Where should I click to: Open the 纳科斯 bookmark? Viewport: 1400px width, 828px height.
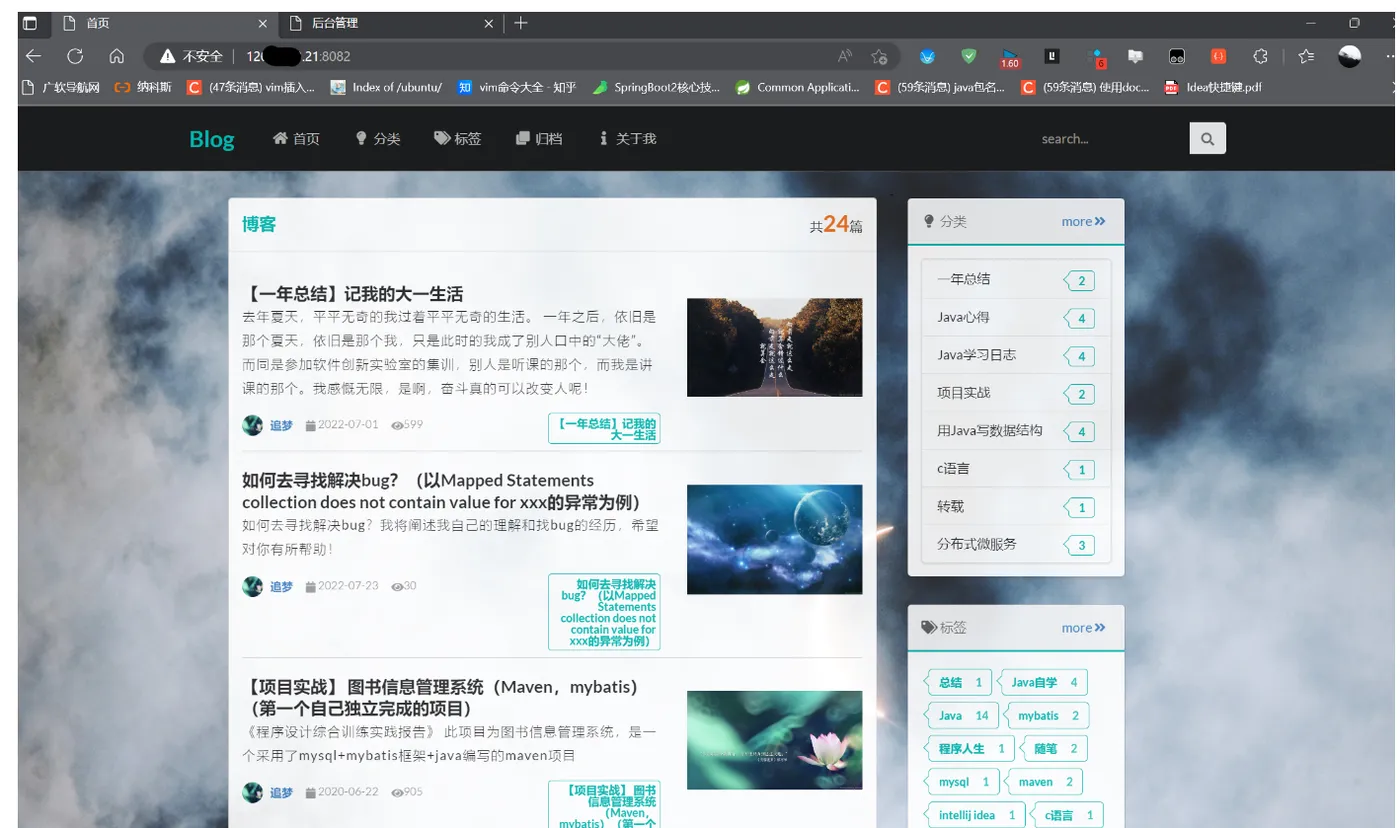pos(145,87)
